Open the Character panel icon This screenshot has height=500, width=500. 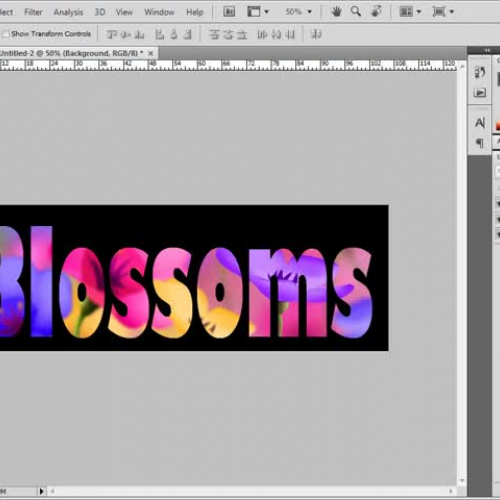point(480,123)
